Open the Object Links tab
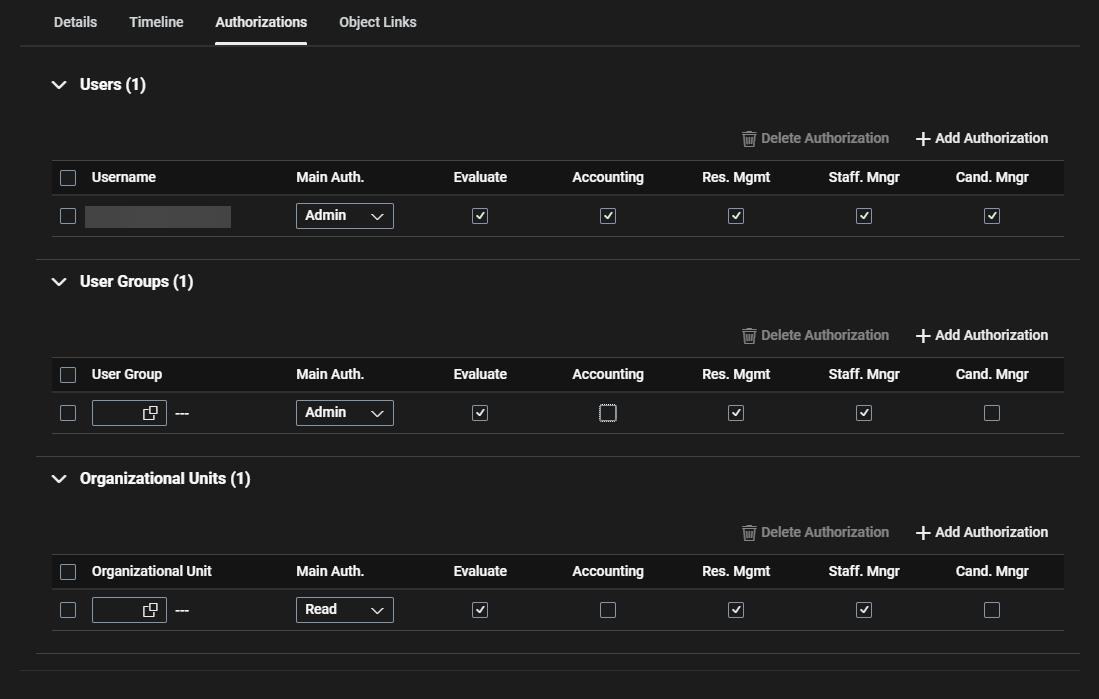 pyautogui.click(x=377, y=22)
